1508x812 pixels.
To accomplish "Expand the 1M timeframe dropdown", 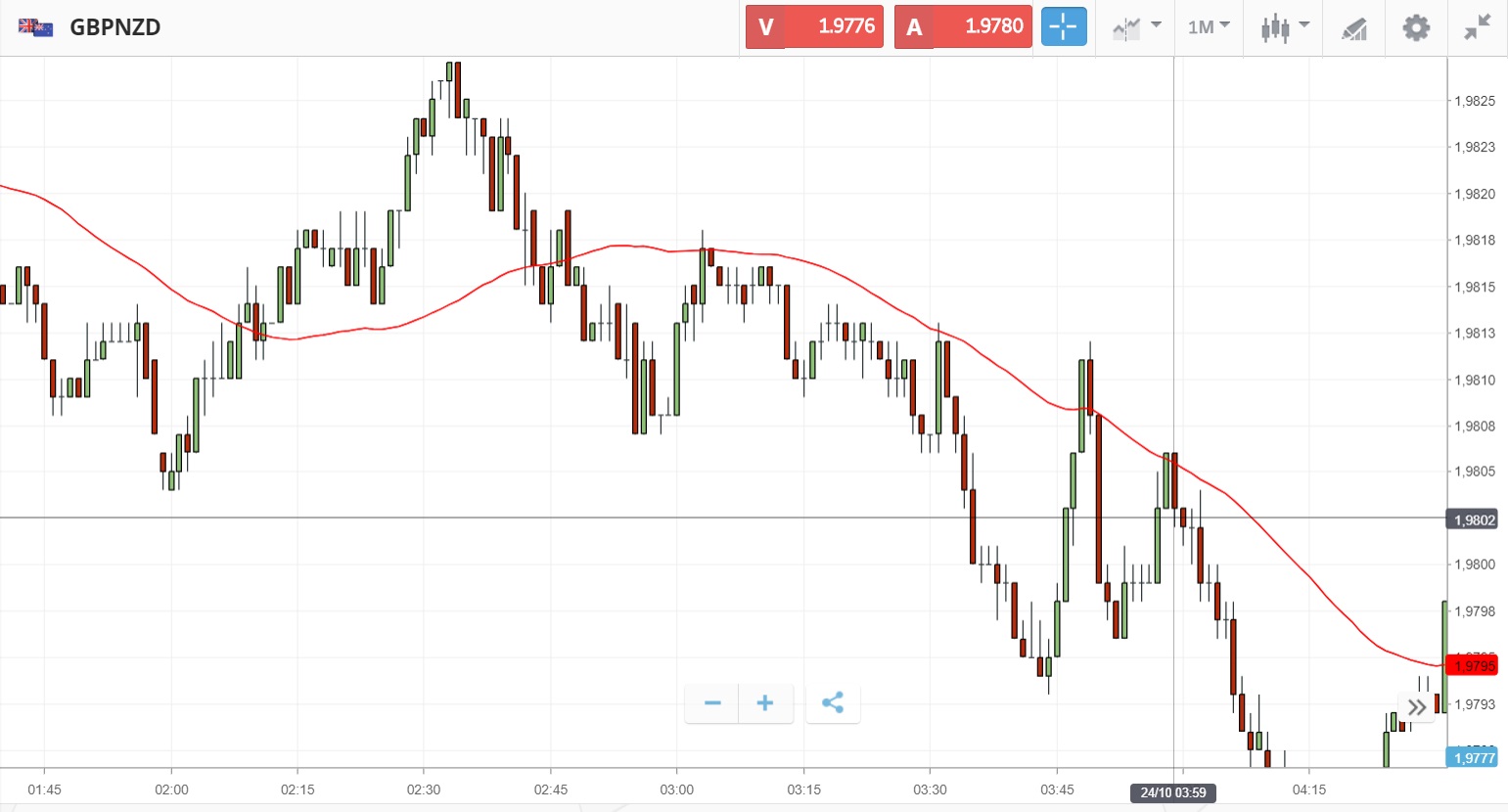I will 1209,26.
